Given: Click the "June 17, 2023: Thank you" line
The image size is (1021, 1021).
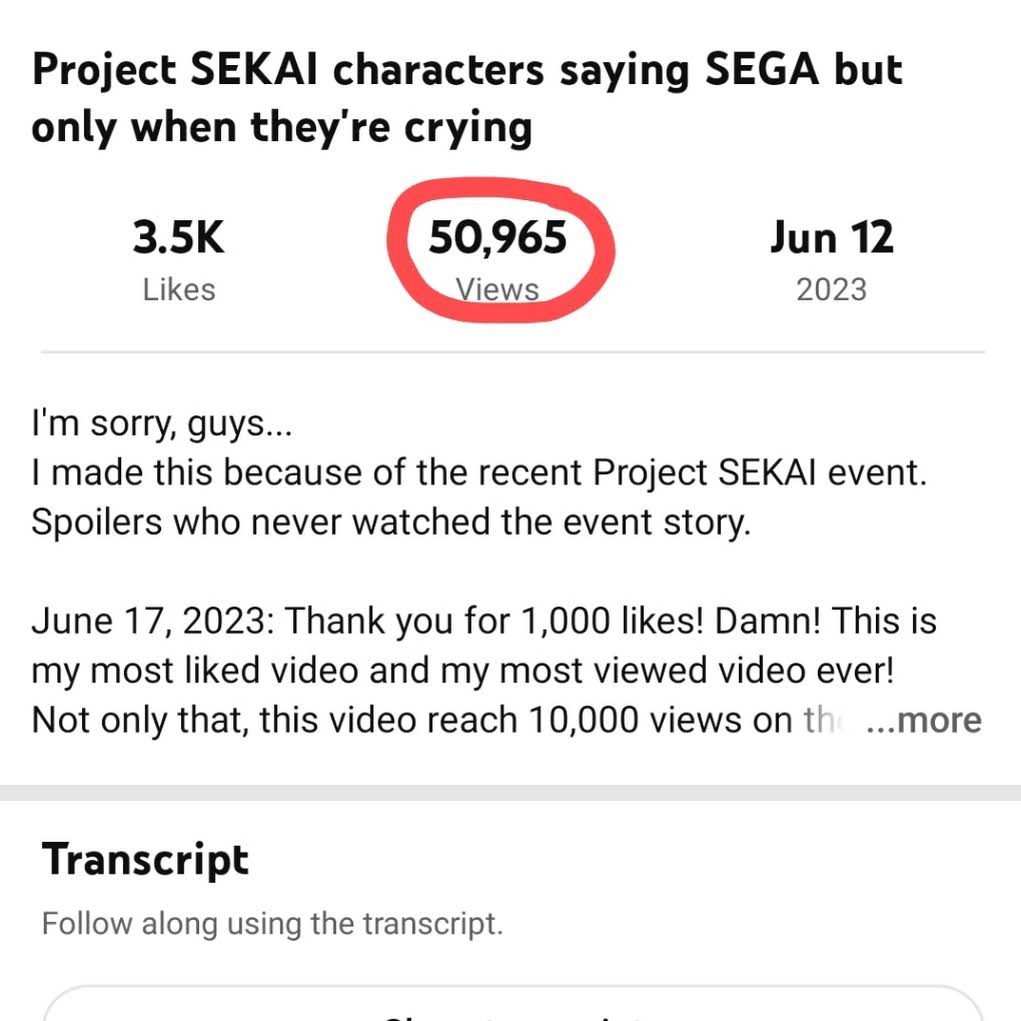Looking at the screenshot, I should [484, 621].
